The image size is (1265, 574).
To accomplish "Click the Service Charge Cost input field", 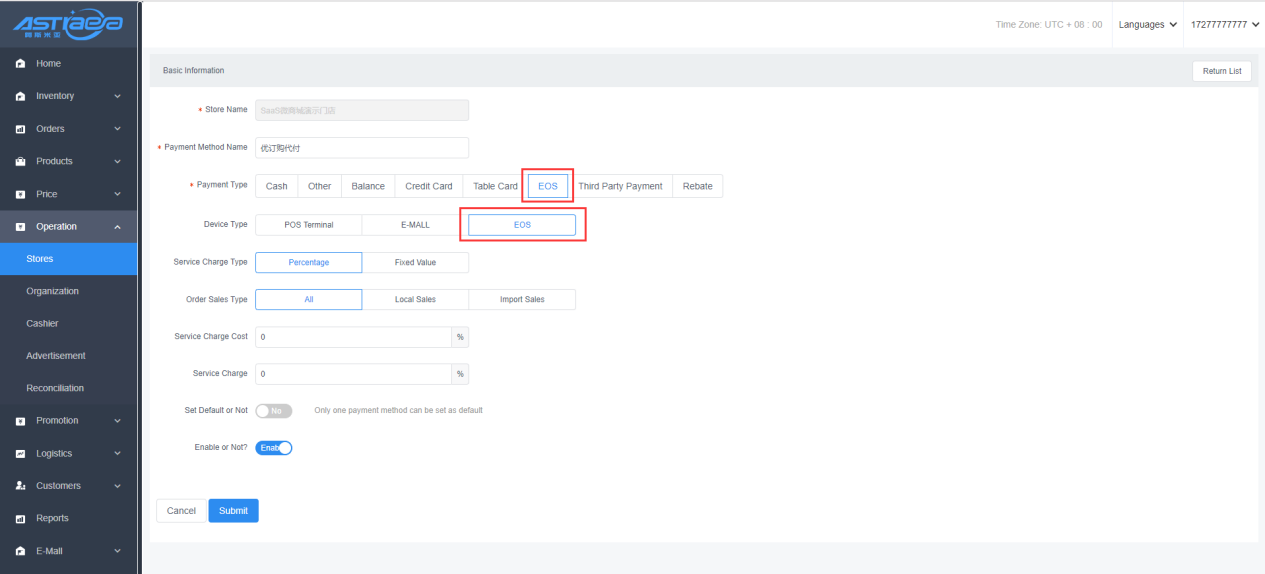I will tap(353, 337).
